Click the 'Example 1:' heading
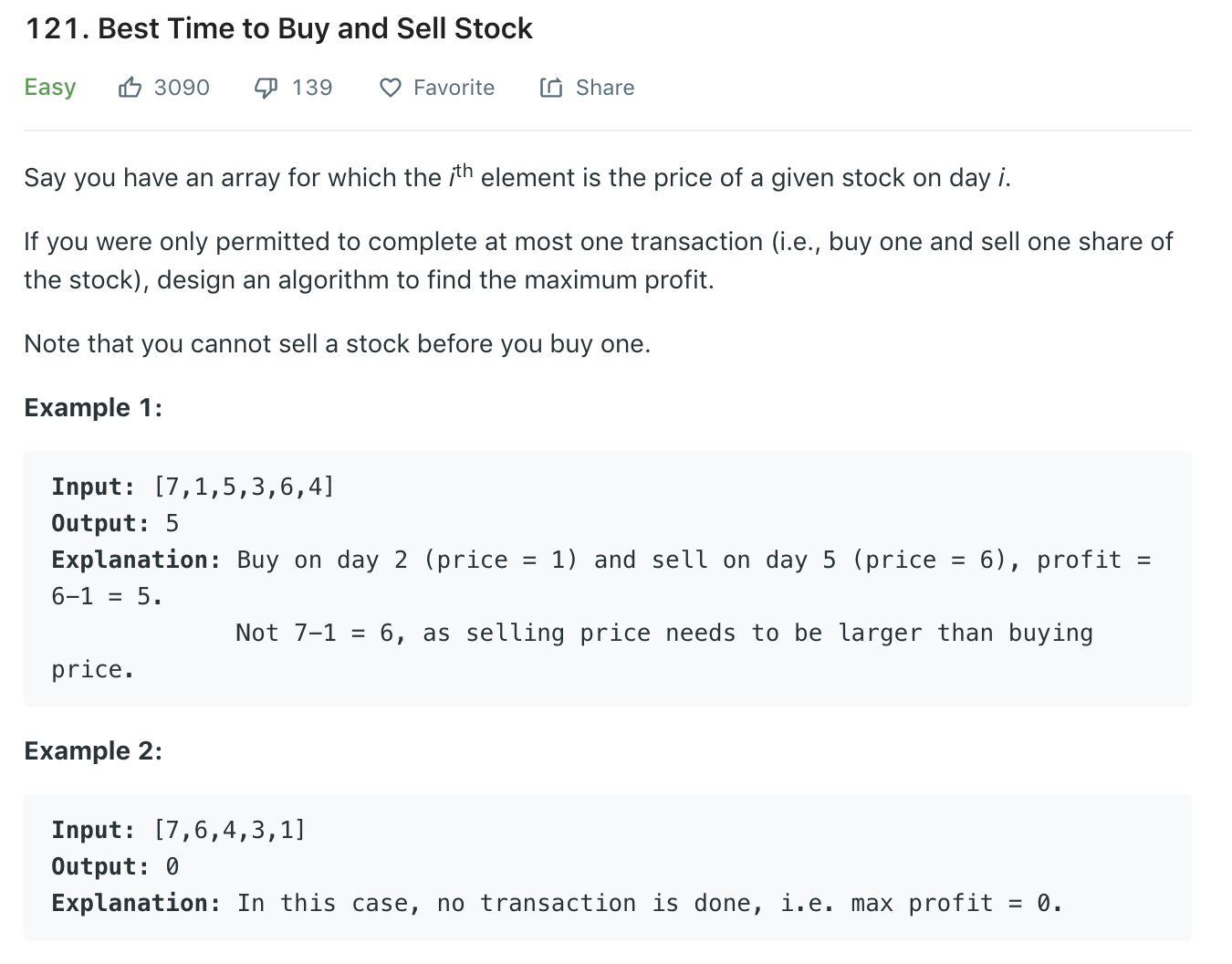Image resolution: width=1232 pixels, height=964 pixels. [x=93, y=407]
